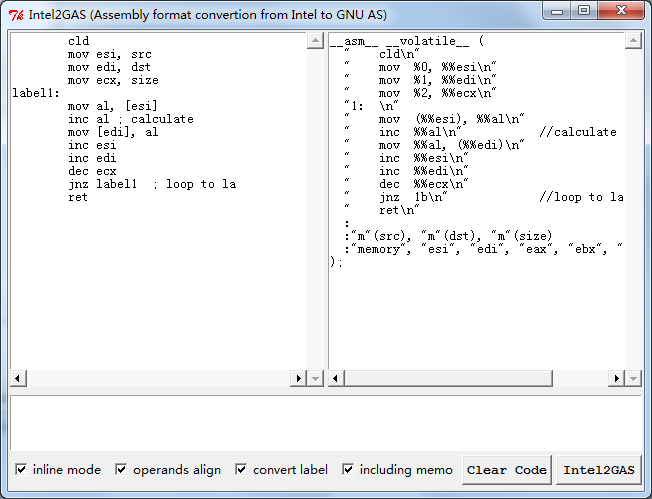Click the '//calculate' comment in output pane

click(578, 132)
